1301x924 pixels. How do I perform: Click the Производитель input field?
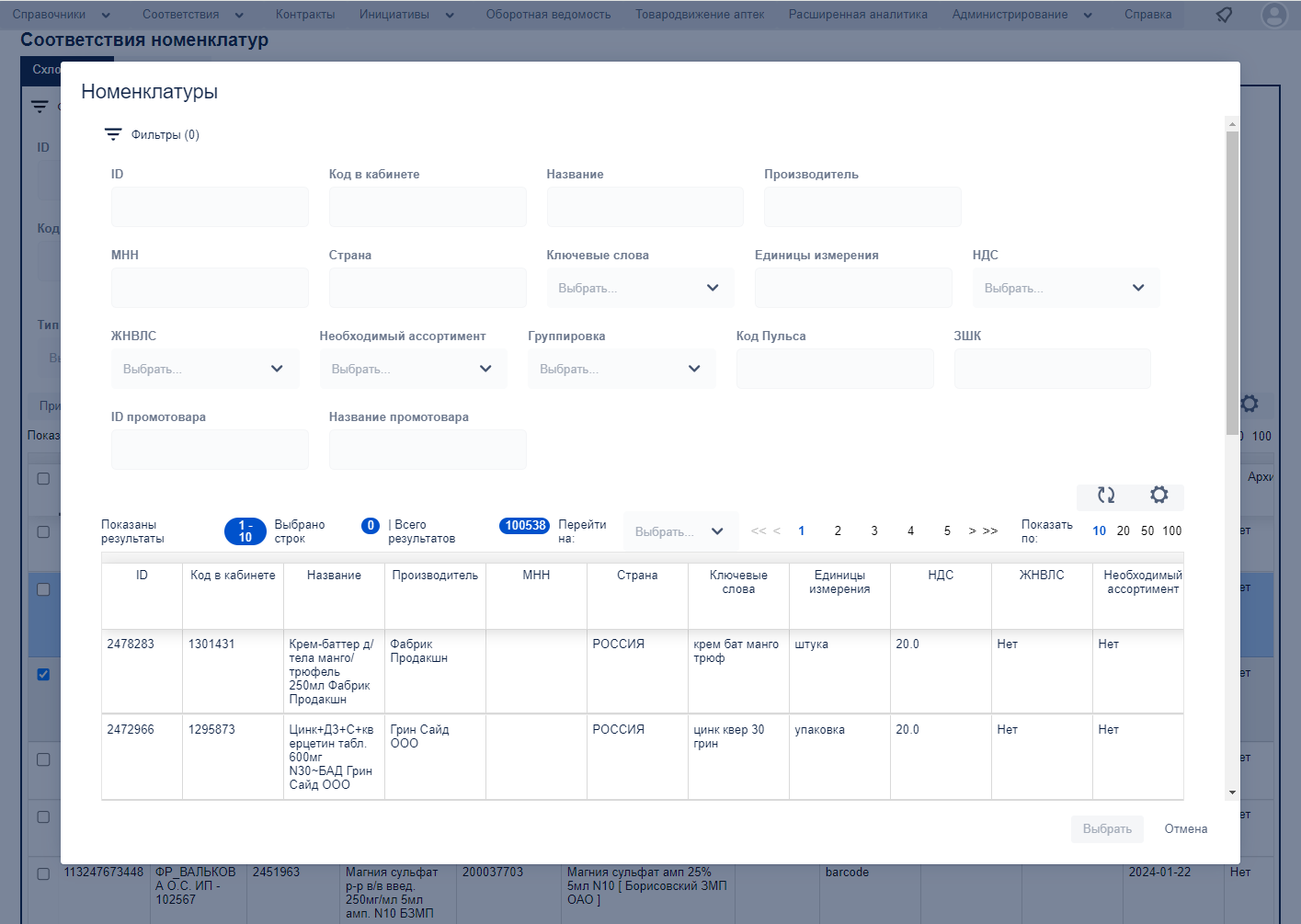click(x=862, y=207)
